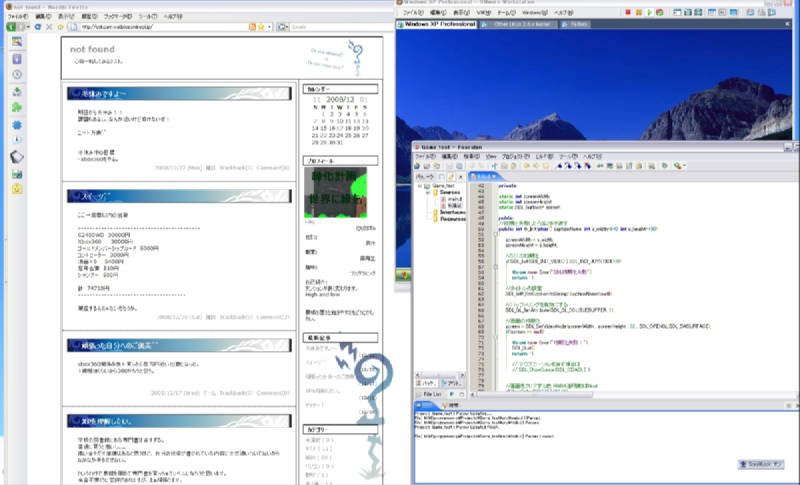Click the RSS feed icon in address bar

(x=252, y=27)
